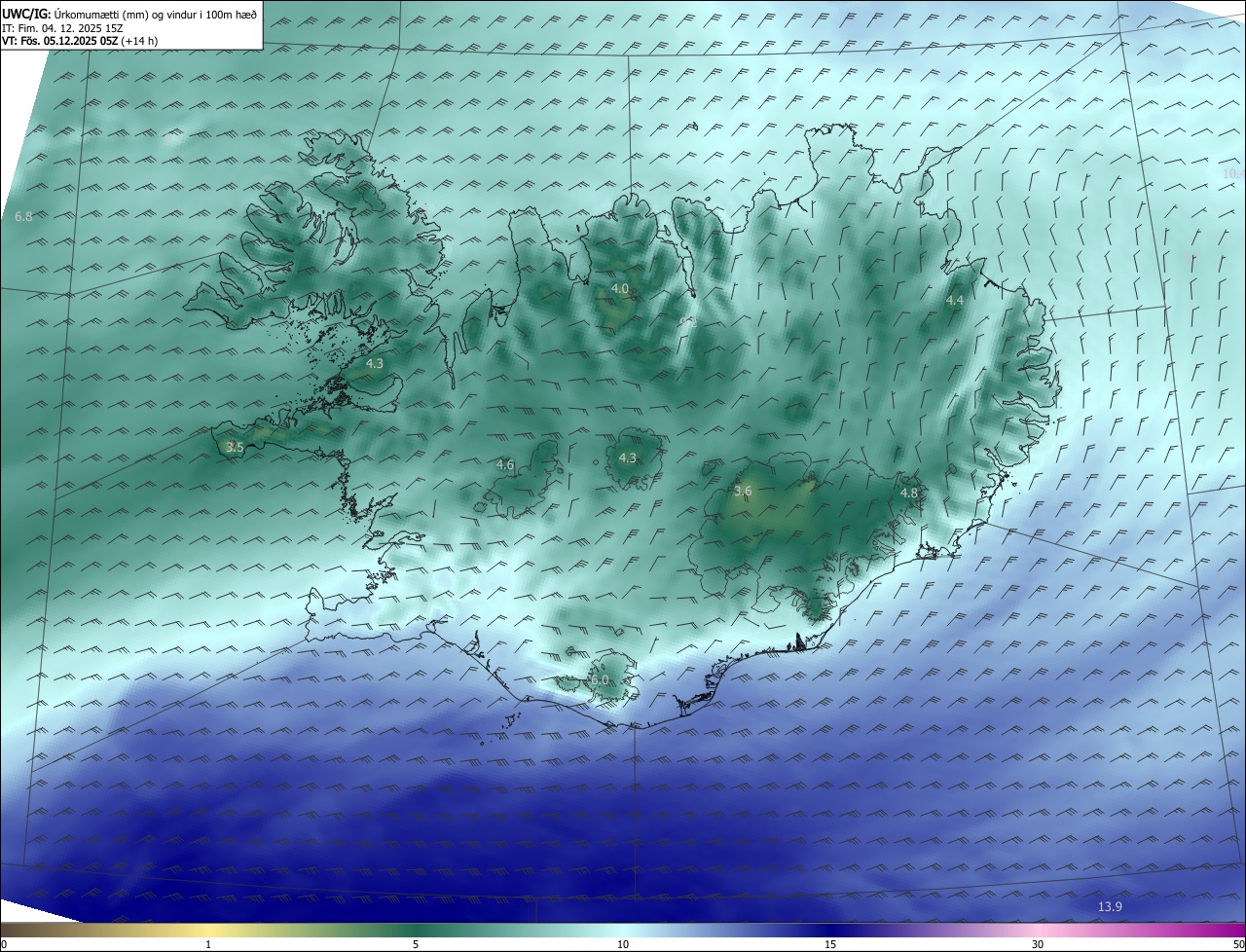Click the 4.0 value in northern Iceland

pyautogui.click(x=620, y=288)
